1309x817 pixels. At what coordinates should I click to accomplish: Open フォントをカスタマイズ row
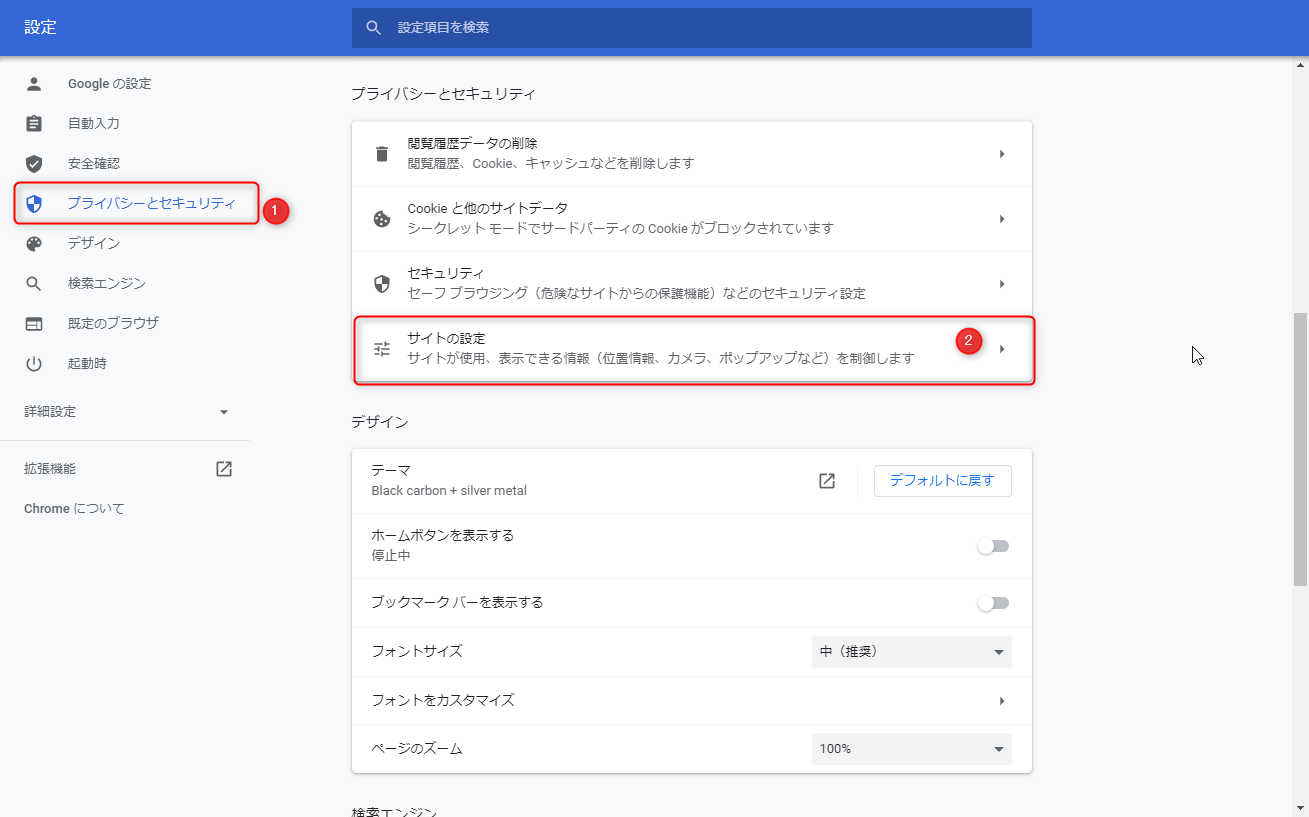point(692,701)
